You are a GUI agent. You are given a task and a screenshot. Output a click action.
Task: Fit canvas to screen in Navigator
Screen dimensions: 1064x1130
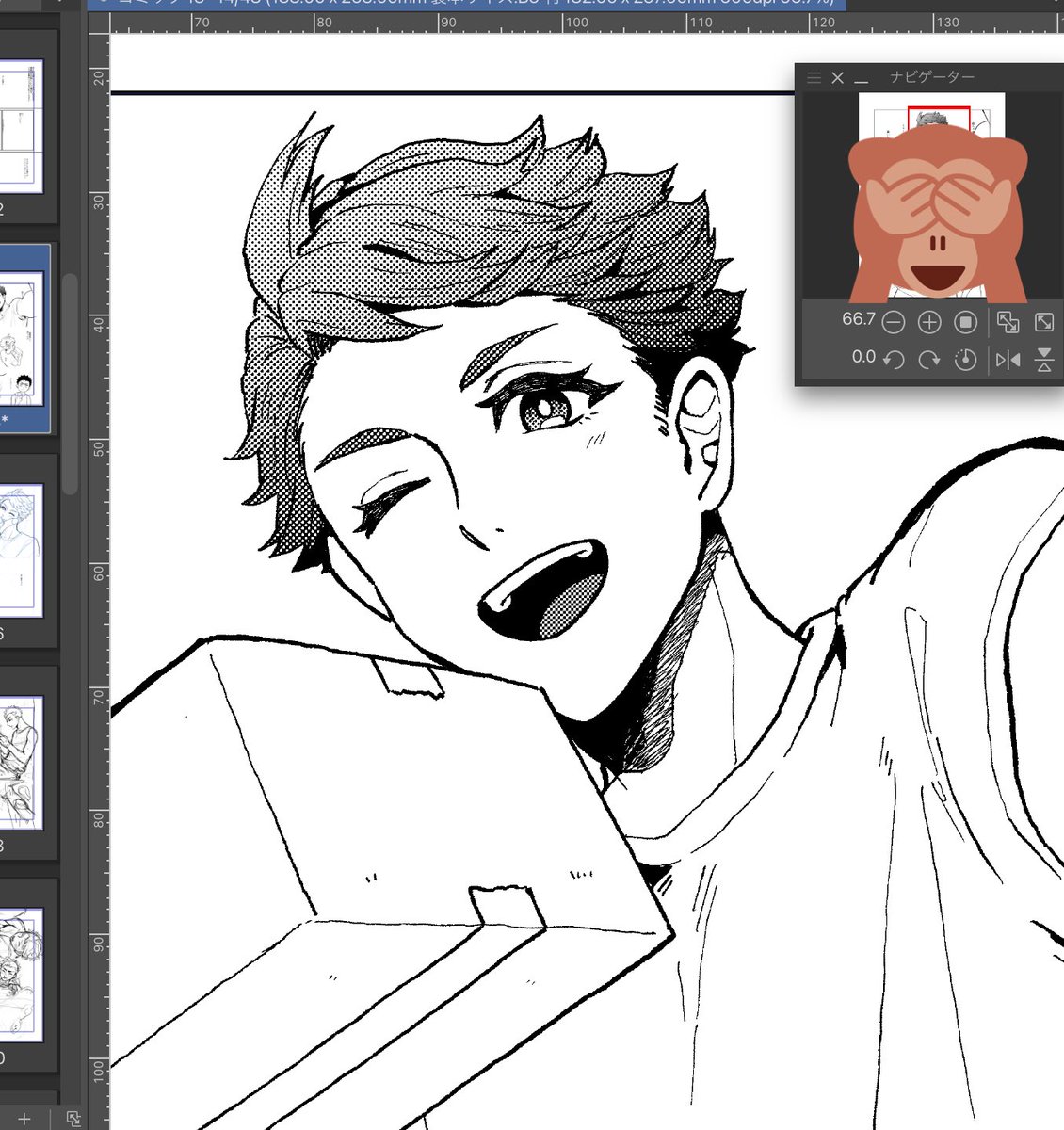(x=1044, y=322)
